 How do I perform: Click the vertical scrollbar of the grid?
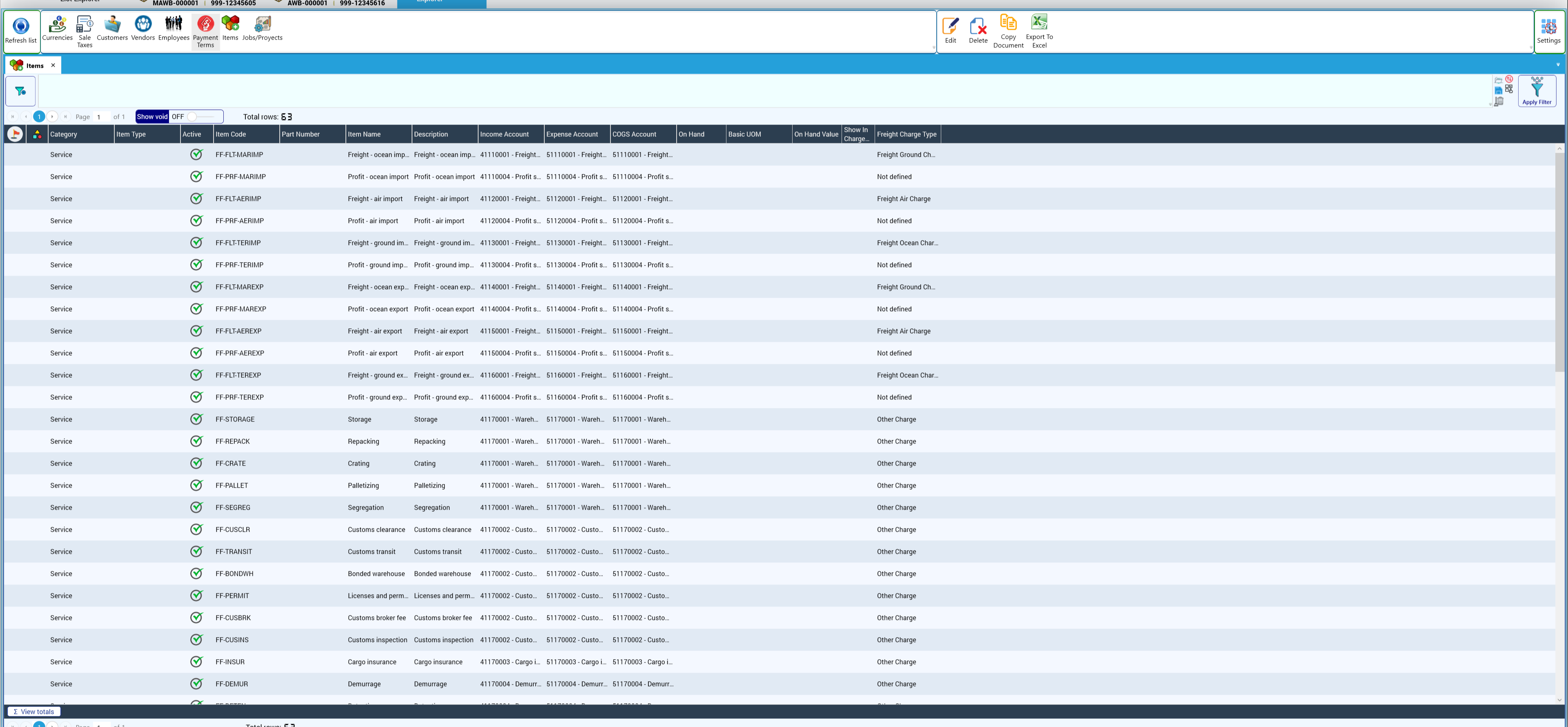[x=1559, y=262]
